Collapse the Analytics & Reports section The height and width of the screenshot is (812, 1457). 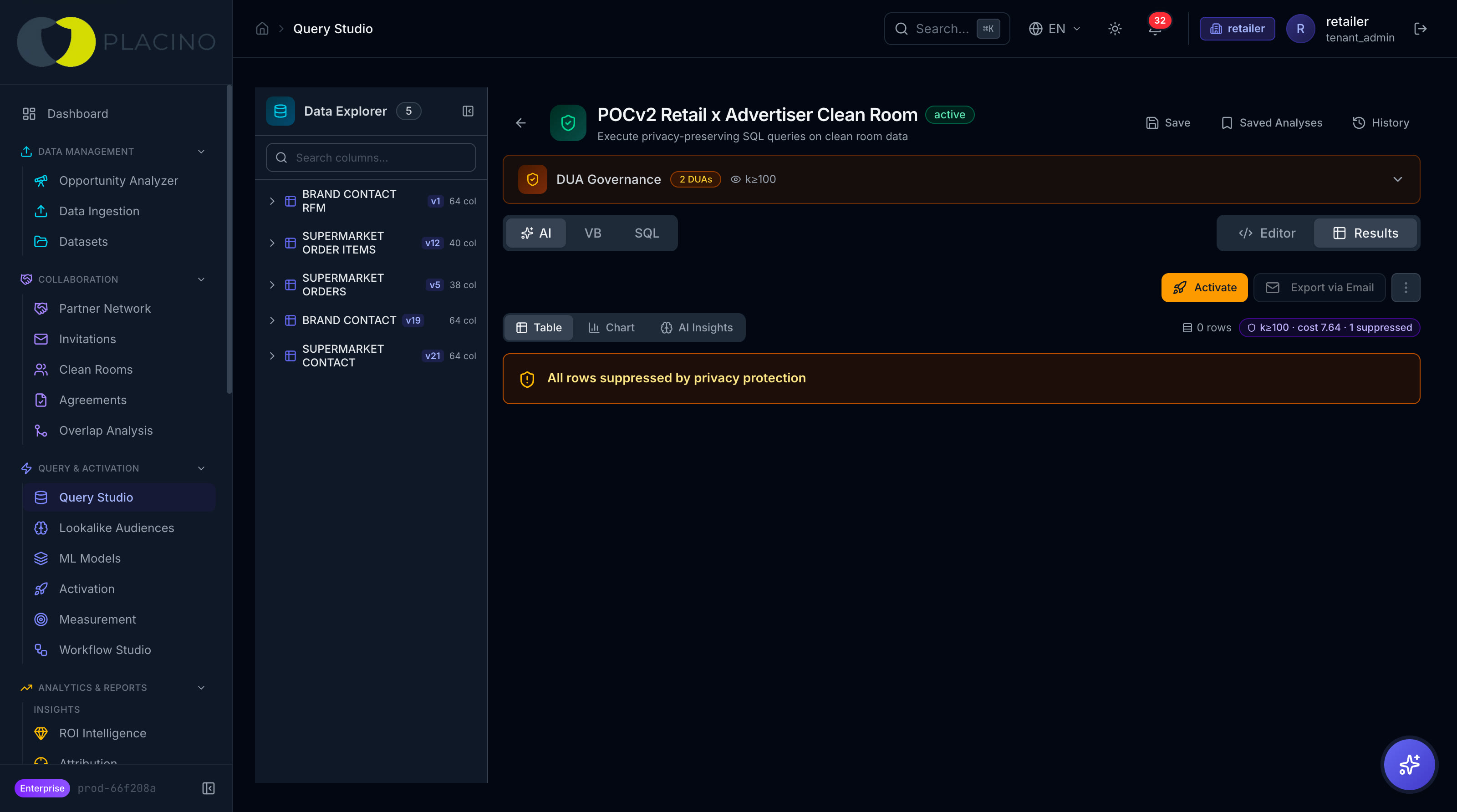click(x=201, y=688)
